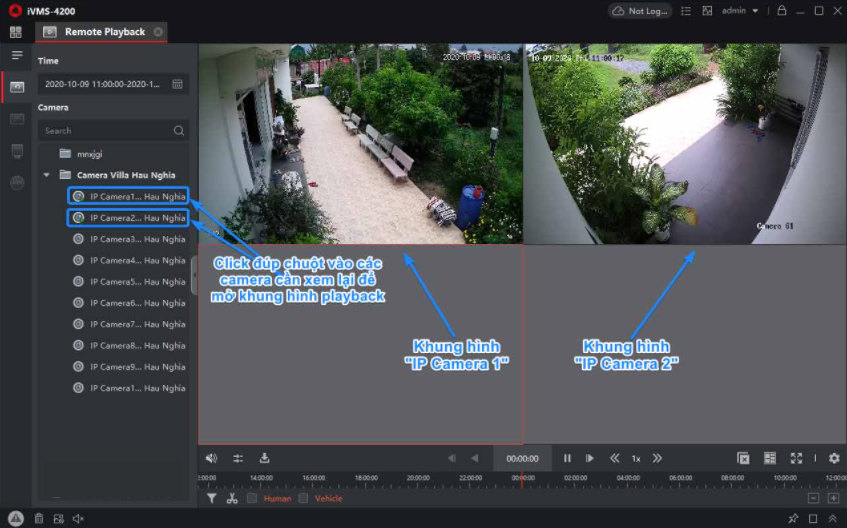
Task: Open the control panel grid menu
Action: point(16,32)
